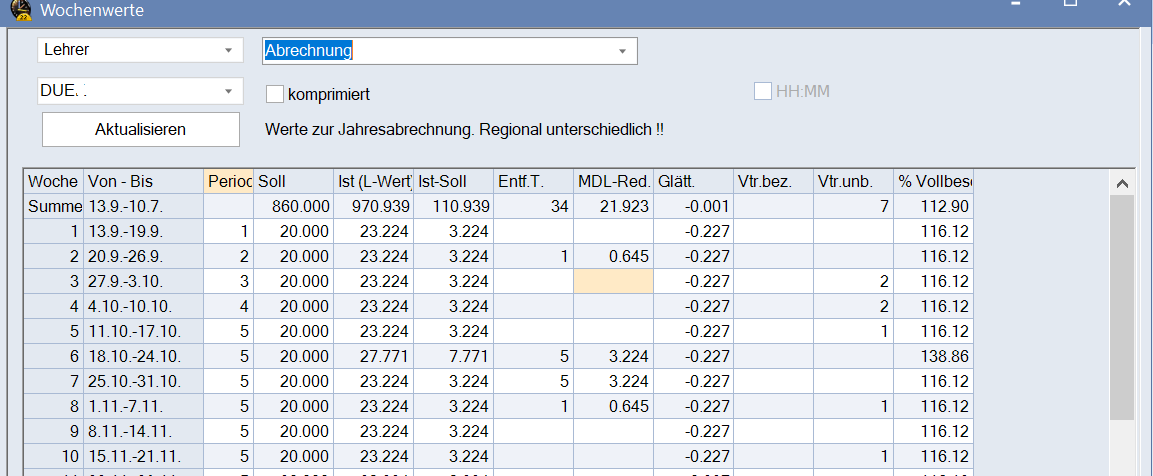Toggle the HH:MM checkbox
The width and height of the screenshot is (1153, 476).
[x=763, y=92]
